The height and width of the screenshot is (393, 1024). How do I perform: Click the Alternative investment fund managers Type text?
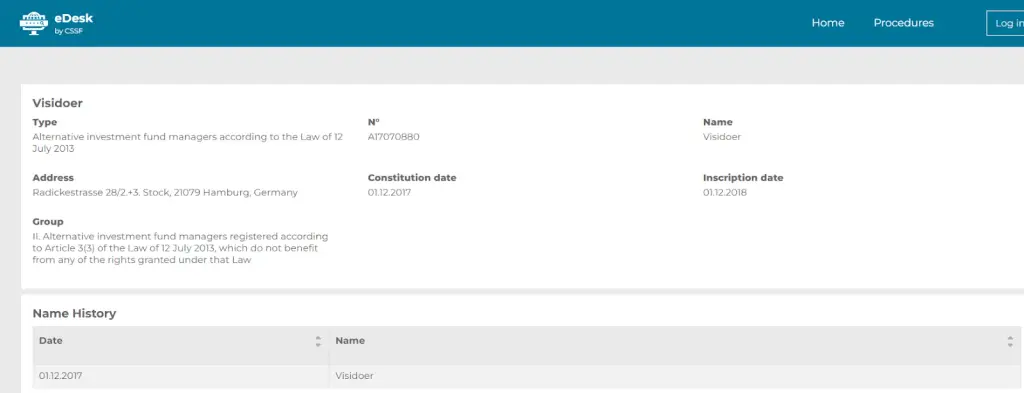coord(187,143)
